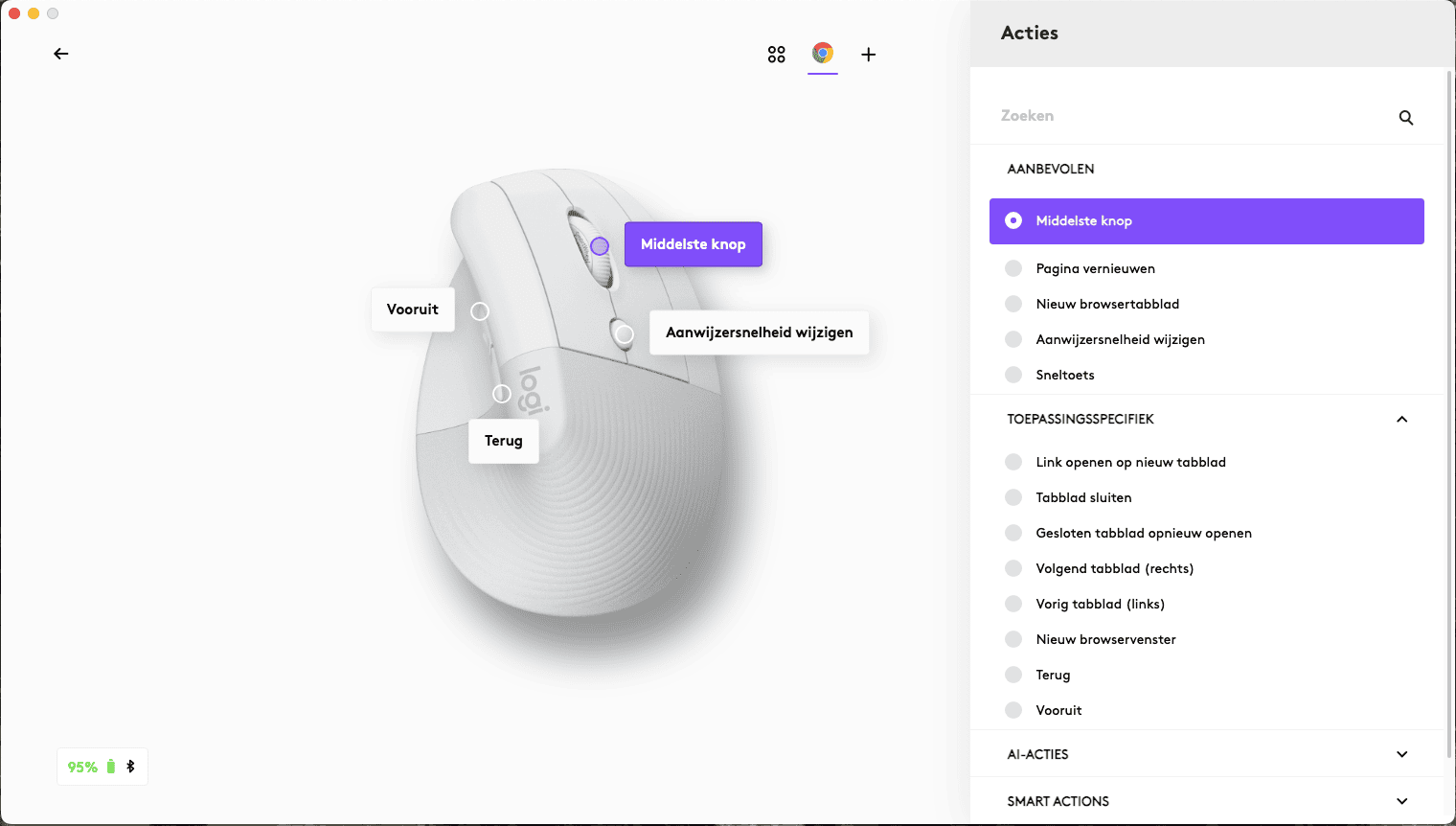Click the Bluetooth connection icon
1456x826 pixels.
(x=131, y=767)
